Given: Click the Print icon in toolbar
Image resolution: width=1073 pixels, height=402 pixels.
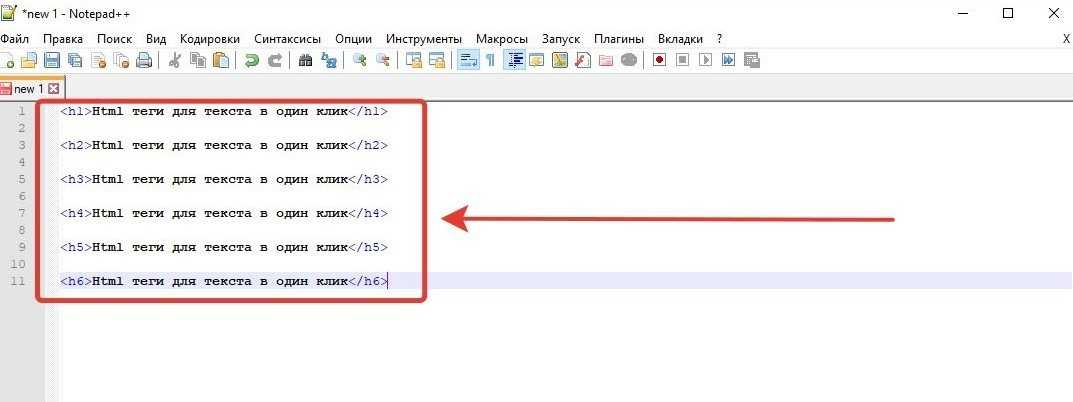Looking at the screenshot, I should pyautogui.click(x=143, y=60).
